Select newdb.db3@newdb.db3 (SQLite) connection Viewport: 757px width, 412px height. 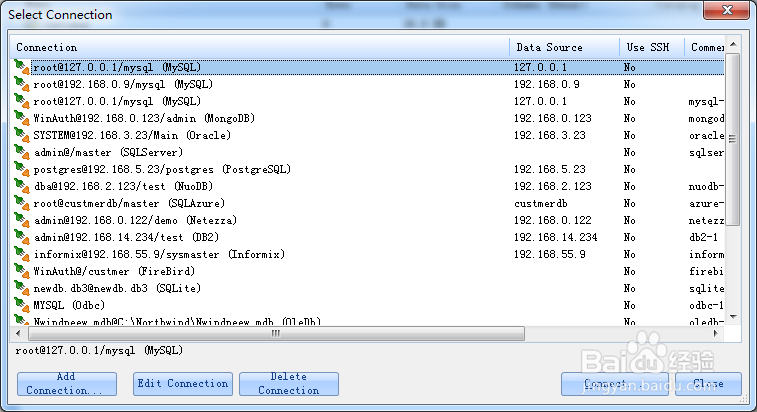pos(117,288)
